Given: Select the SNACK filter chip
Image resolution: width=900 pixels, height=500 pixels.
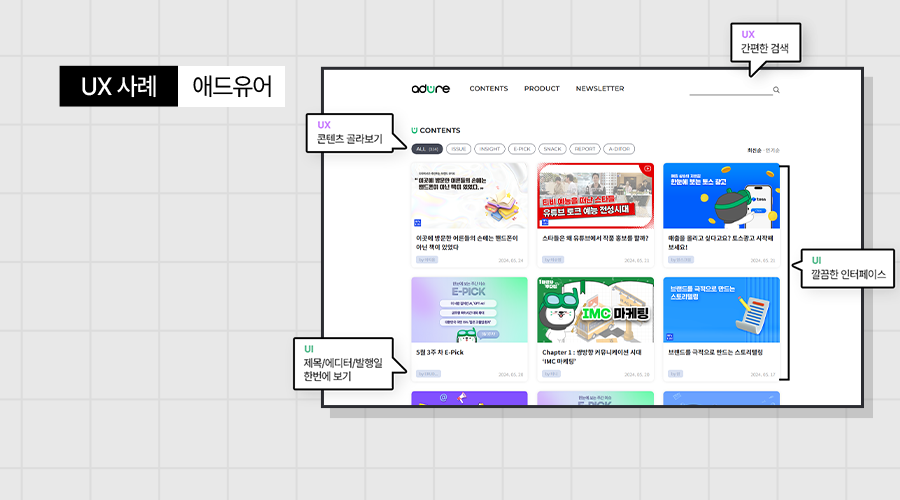Looking at the screenshot, I should 552,149.
